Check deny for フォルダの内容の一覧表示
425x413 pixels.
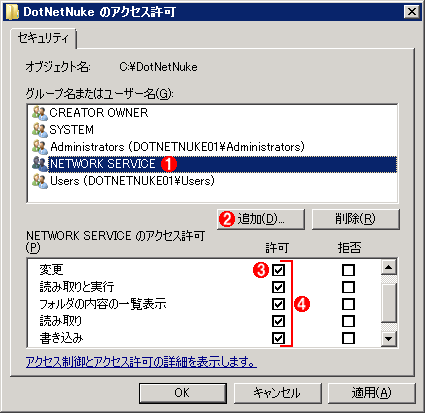tap(348, 304)
